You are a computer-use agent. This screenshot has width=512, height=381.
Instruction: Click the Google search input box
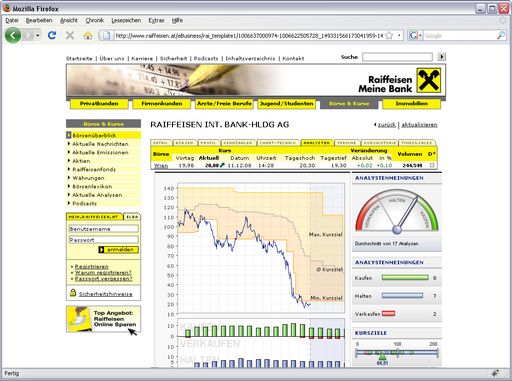coord(460,35)
